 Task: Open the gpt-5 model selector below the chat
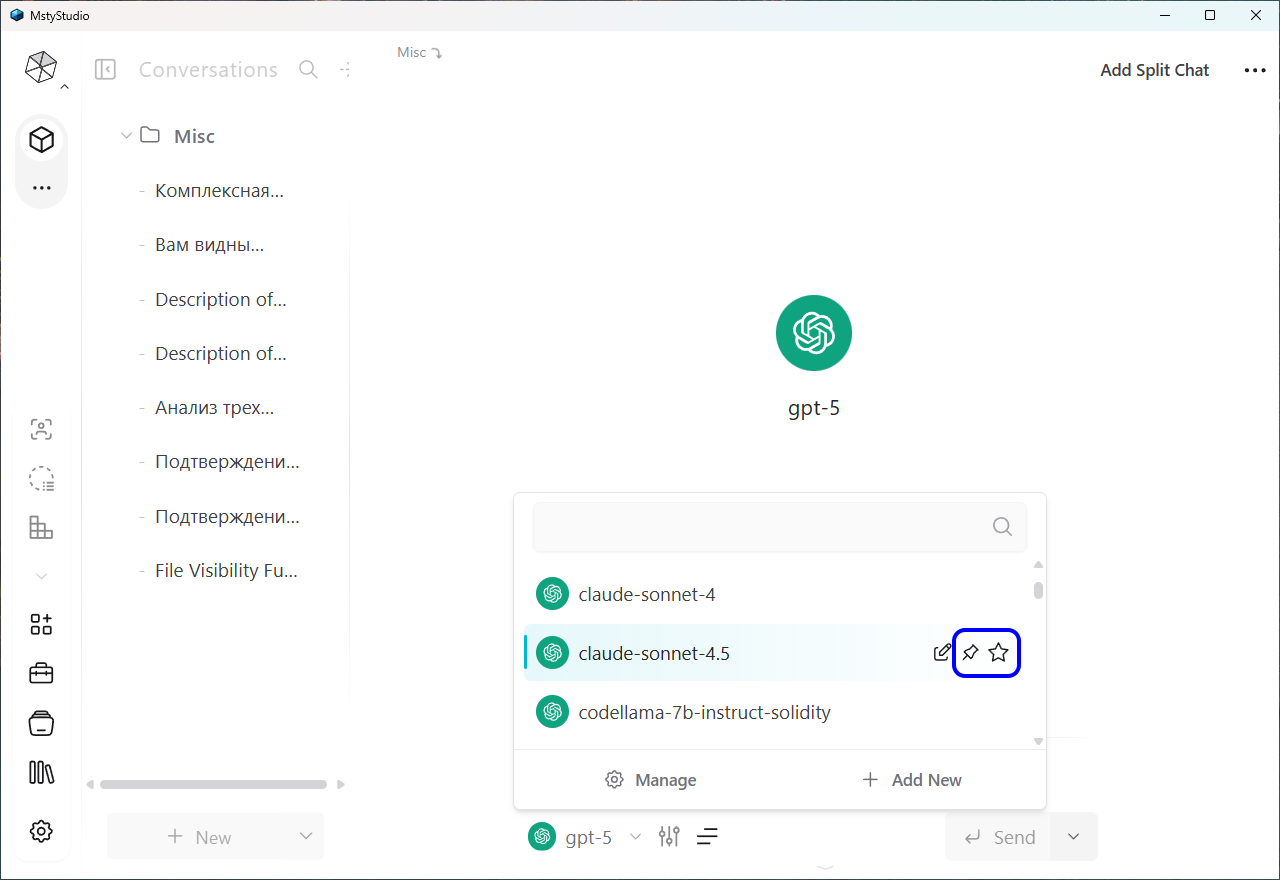click(x=585, y=837)
